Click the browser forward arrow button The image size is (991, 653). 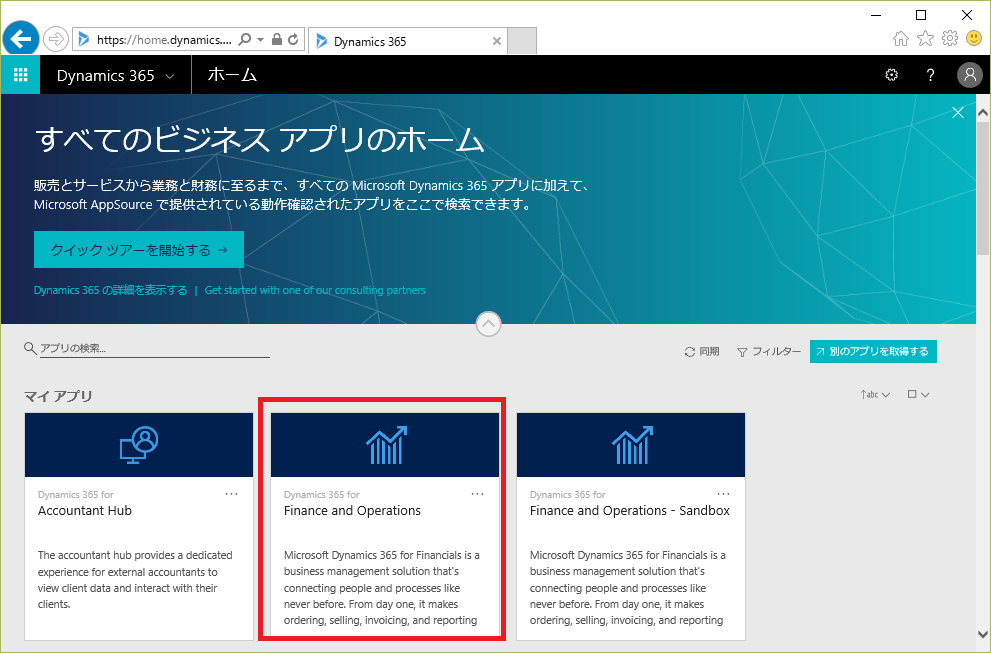[x=56, y=39]
